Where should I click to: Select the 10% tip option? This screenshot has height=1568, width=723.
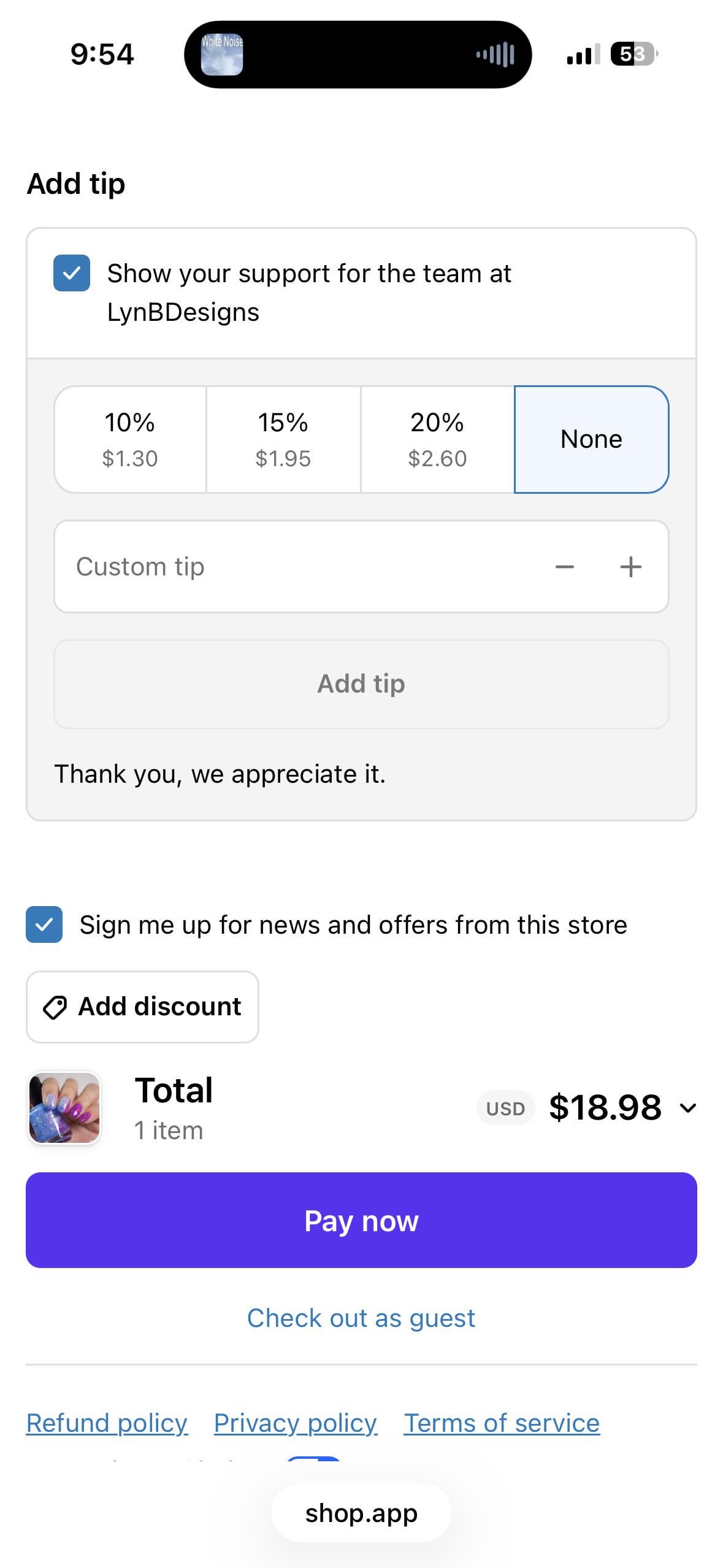[x=130, y=439]
